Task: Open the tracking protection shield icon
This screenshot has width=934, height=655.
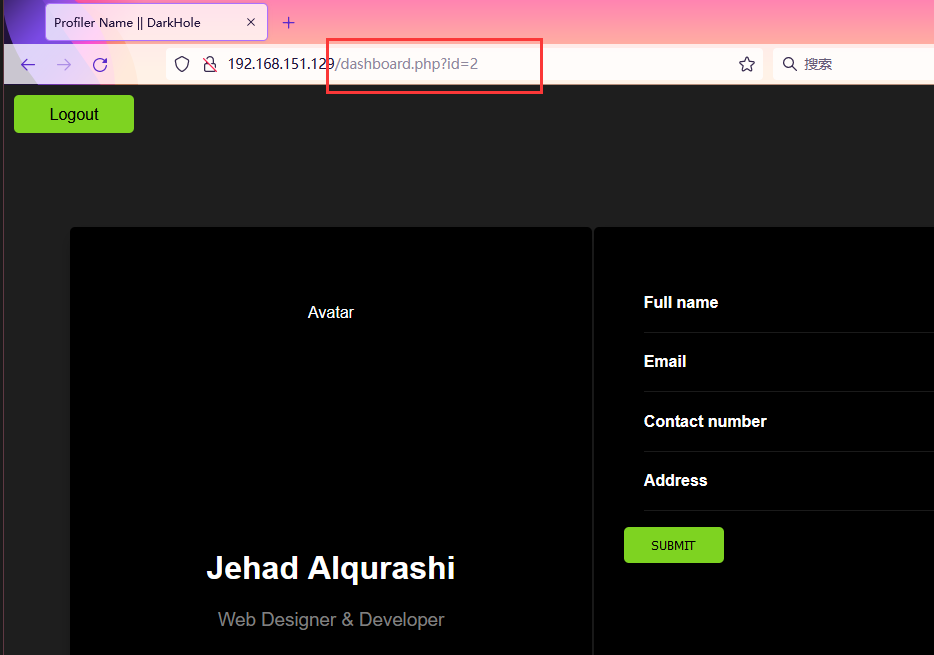Action: pyautogui.click(x=182, y=64)
